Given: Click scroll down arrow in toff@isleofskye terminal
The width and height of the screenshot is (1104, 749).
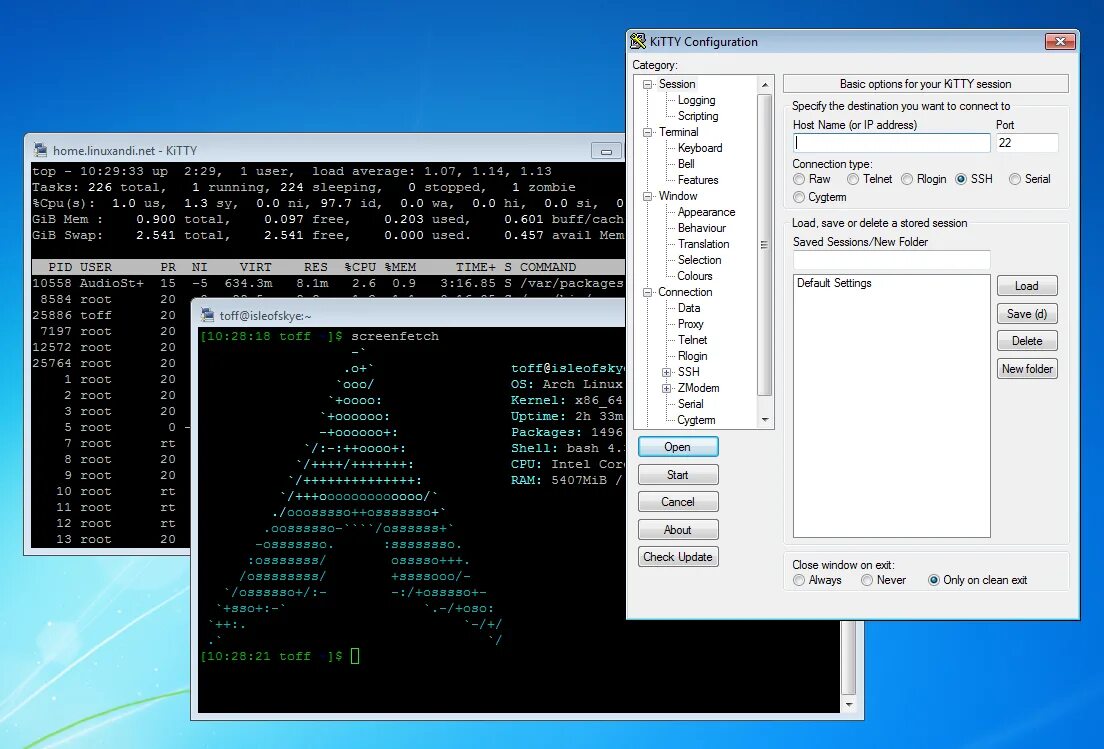Looking at the screenshot, I should [848, 705].
